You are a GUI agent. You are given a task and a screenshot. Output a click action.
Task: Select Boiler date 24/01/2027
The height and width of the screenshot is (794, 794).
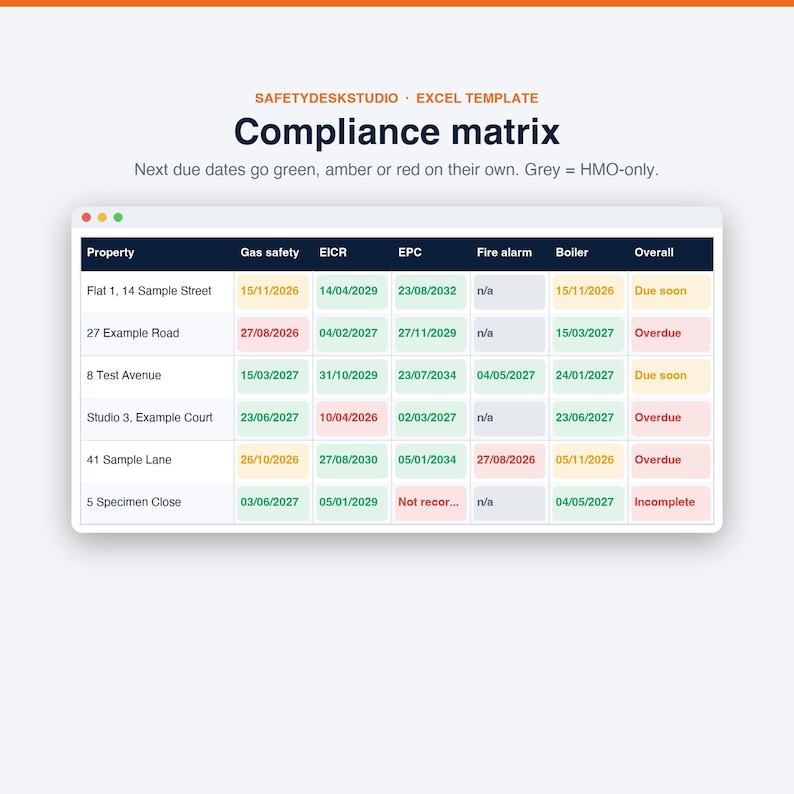point(588,376)
